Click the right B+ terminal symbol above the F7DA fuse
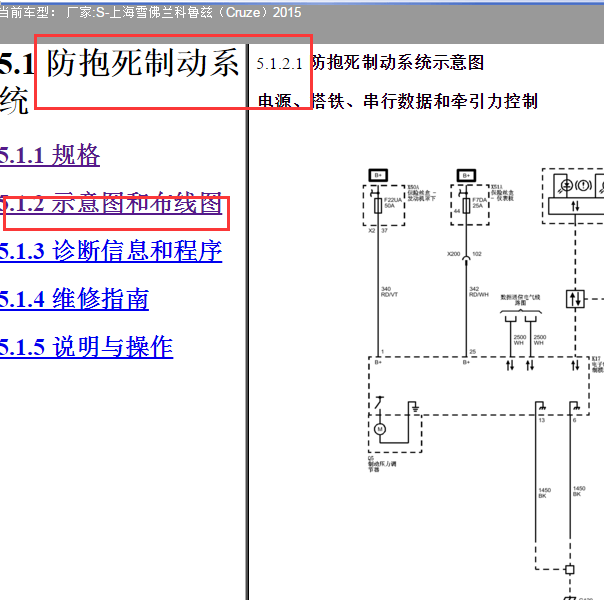The image size is (604, 600). [x=466, y=175]
